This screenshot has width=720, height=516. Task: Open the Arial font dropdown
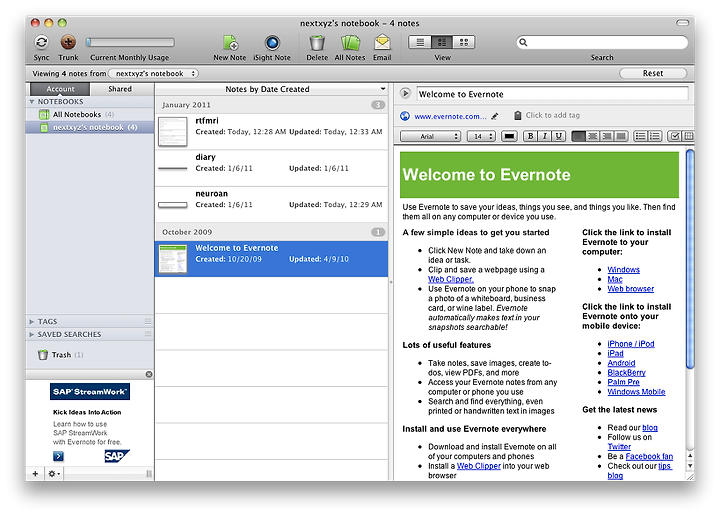tap(430, 136)
